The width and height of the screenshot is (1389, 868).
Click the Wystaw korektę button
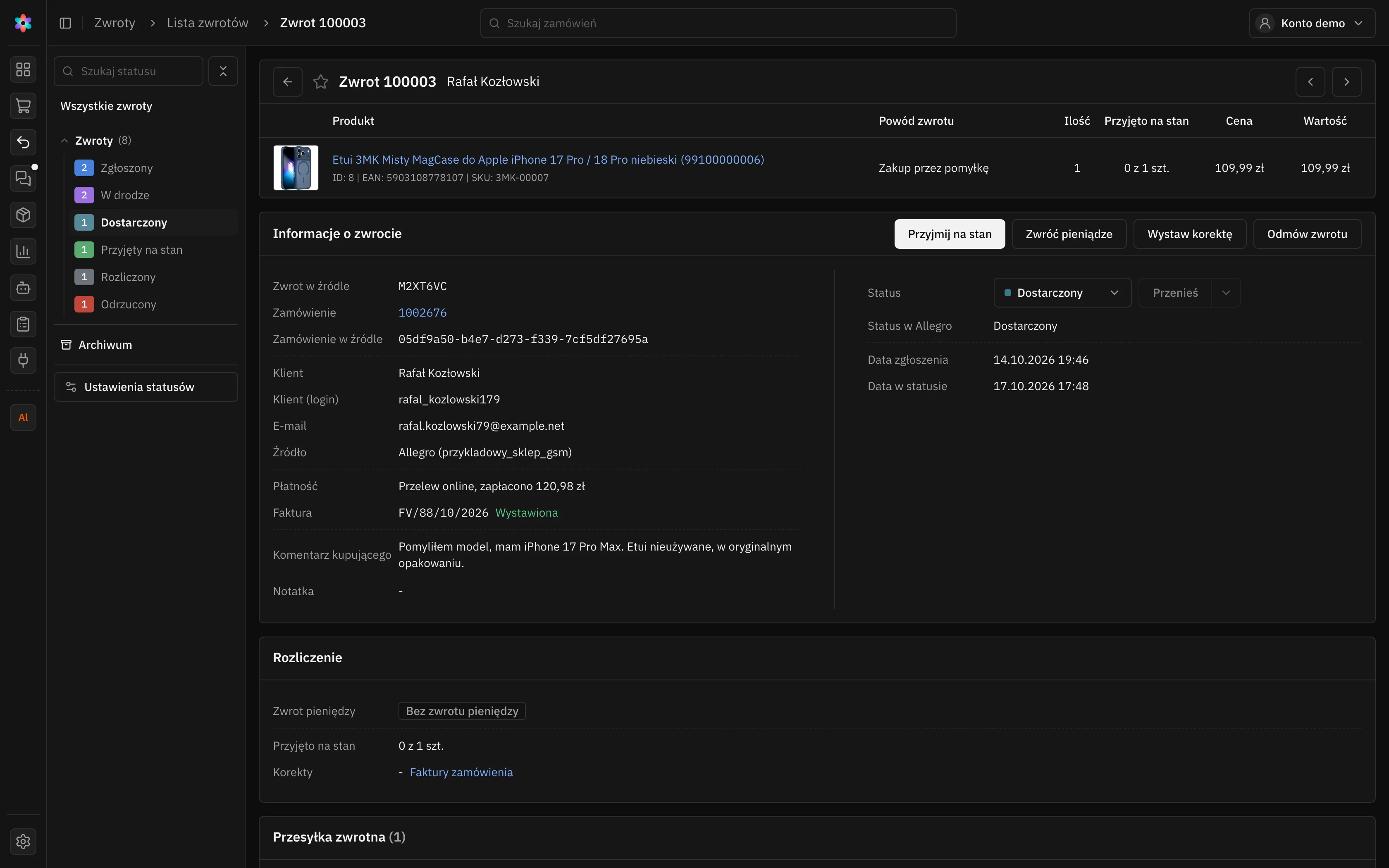pos(1190,234)
